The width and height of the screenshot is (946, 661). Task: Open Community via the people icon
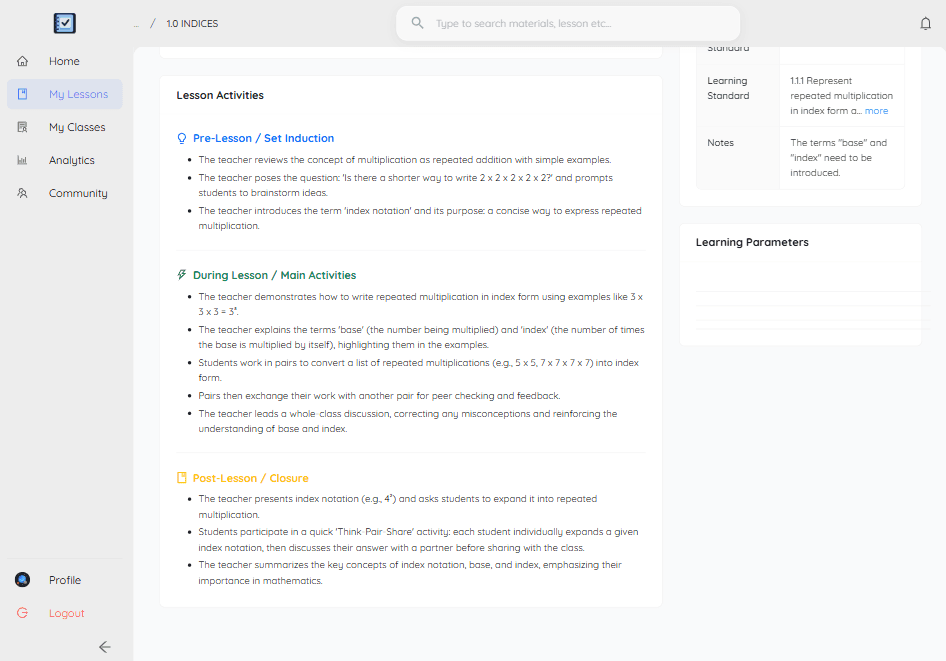pyautogui.click(x=22, y=193)
